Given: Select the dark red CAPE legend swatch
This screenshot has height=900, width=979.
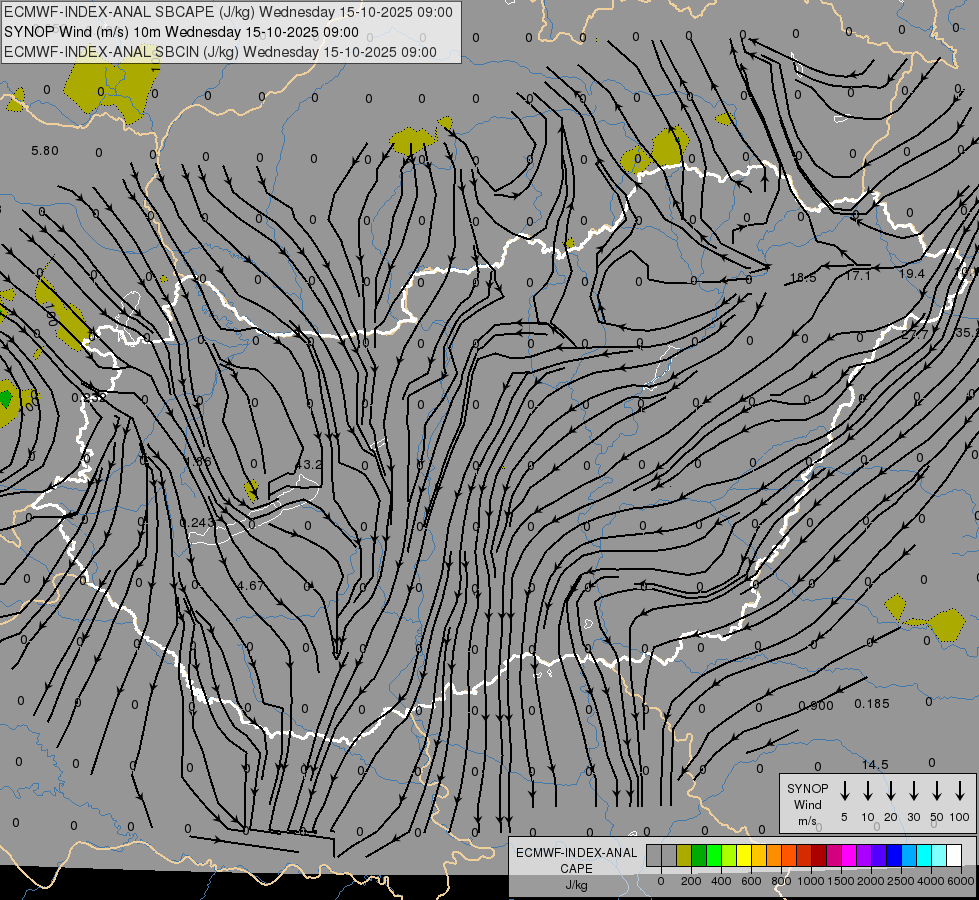Looking at the screenshot, I should [x=819, y=855].
